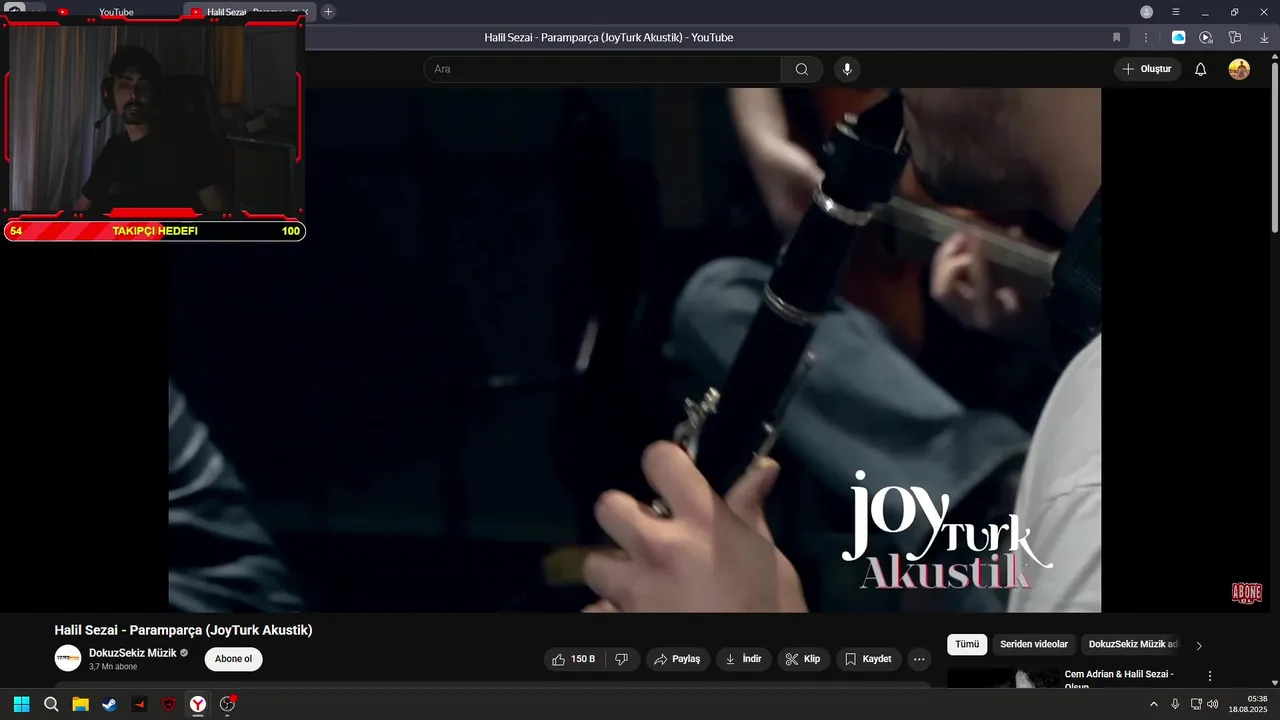Open the YouTube account avatar menu

1239,69
